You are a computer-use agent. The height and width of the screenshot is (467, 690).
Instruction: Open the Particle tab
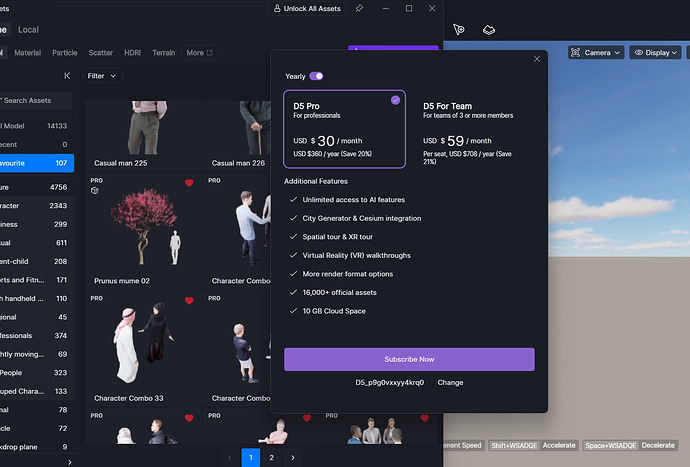tap(65, 53)
